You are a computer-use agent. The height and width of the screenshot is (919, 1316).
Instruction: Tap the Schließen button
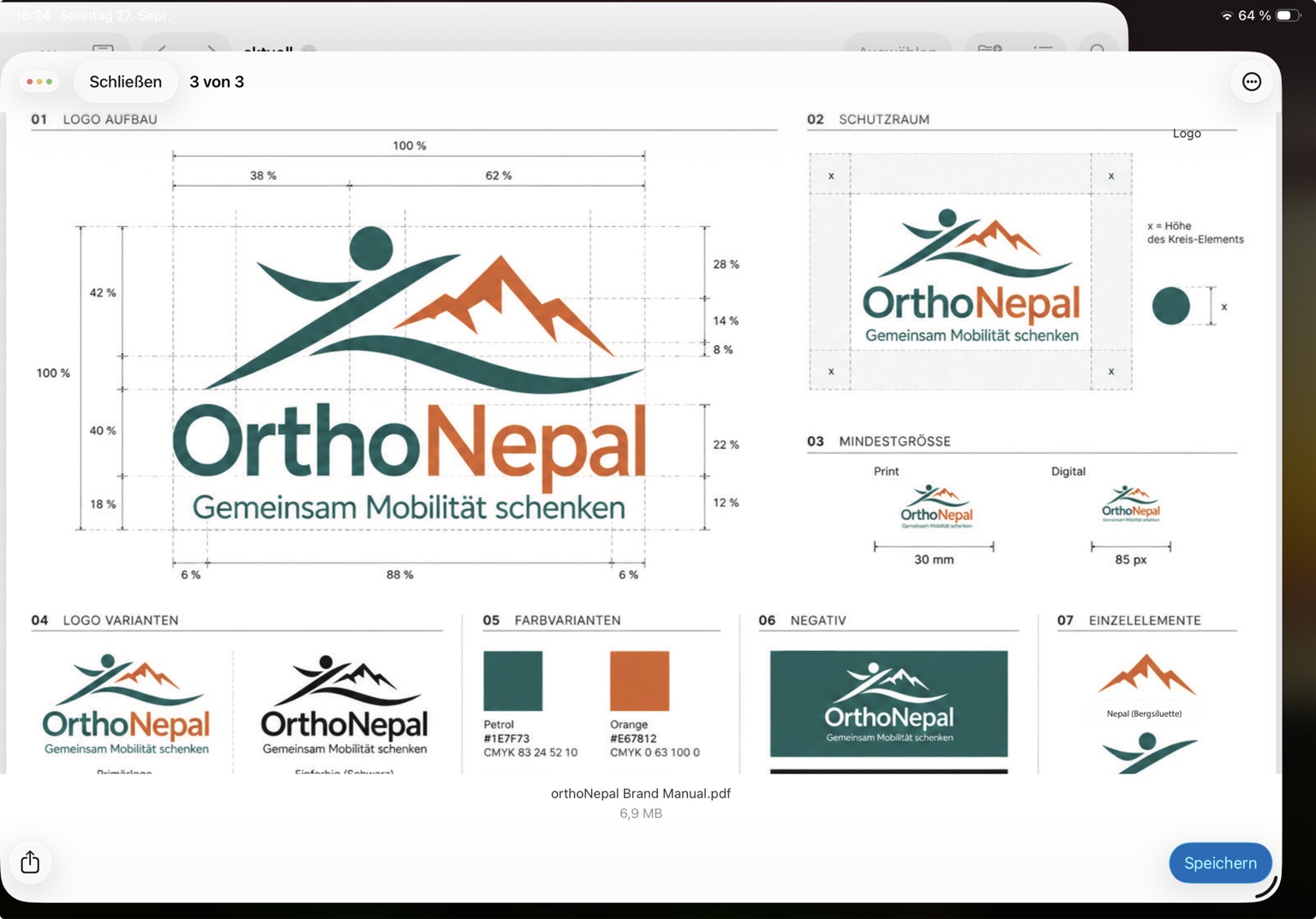click(125, 81)
